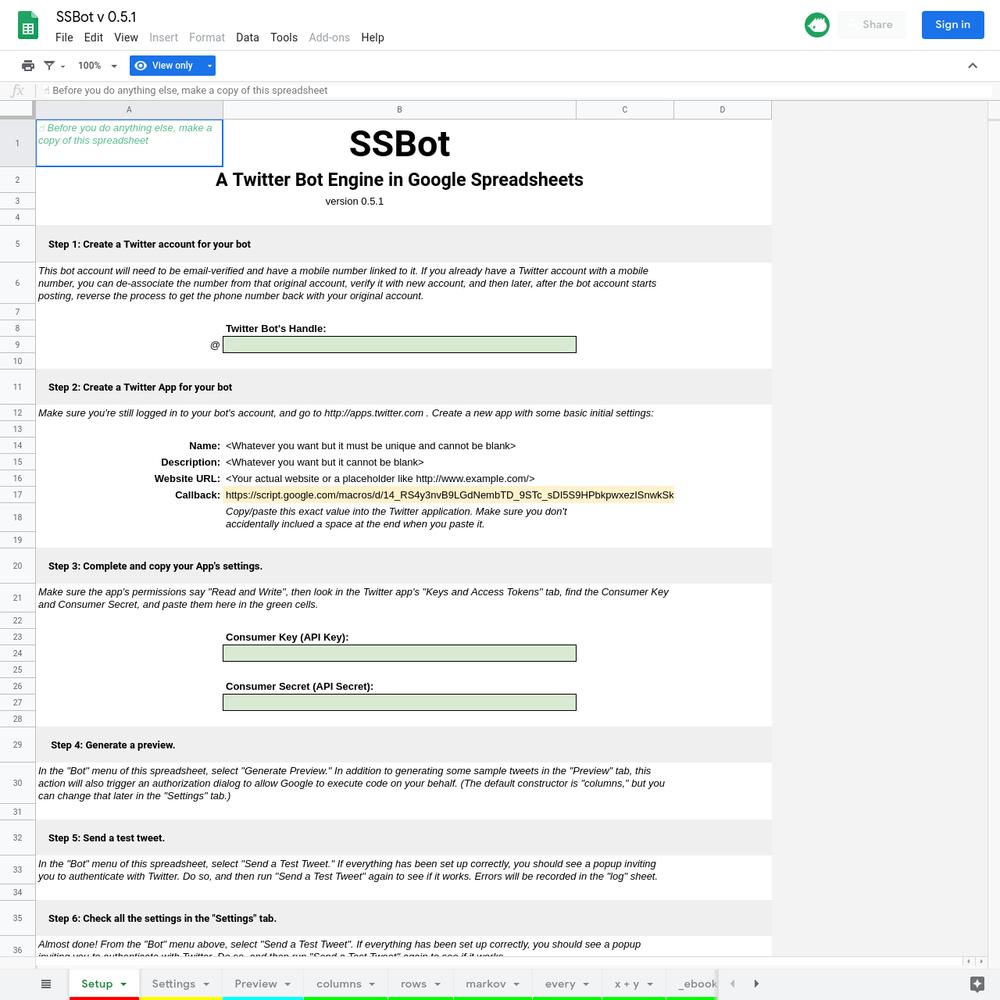
Task: Open the View only mode dropdown
Action: 209,66
